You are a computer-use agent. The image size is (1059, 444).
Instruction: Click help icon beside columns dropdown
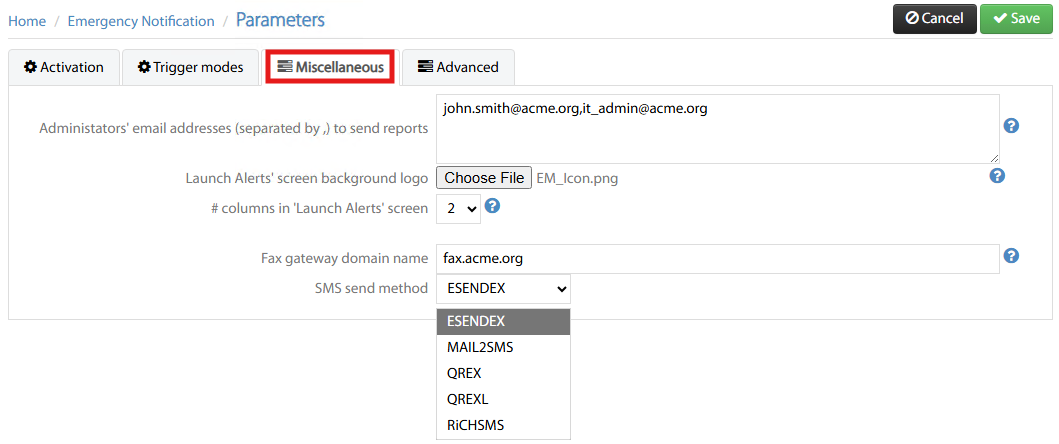pos(492,207)
